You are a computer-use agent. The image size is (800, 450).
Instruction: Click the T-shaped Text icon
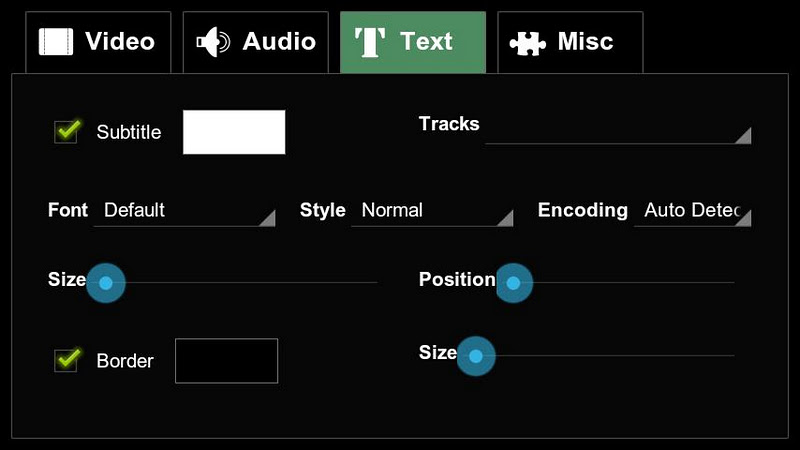point(371,42)
